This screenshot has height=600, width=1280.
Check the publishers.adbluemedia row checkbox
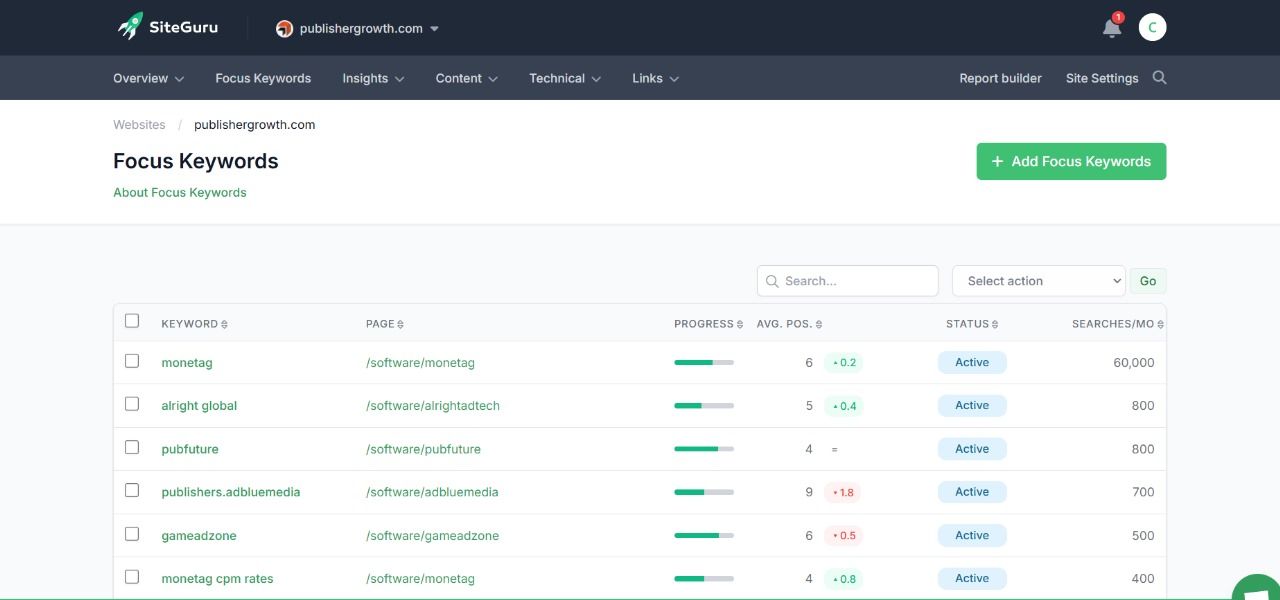132,490
